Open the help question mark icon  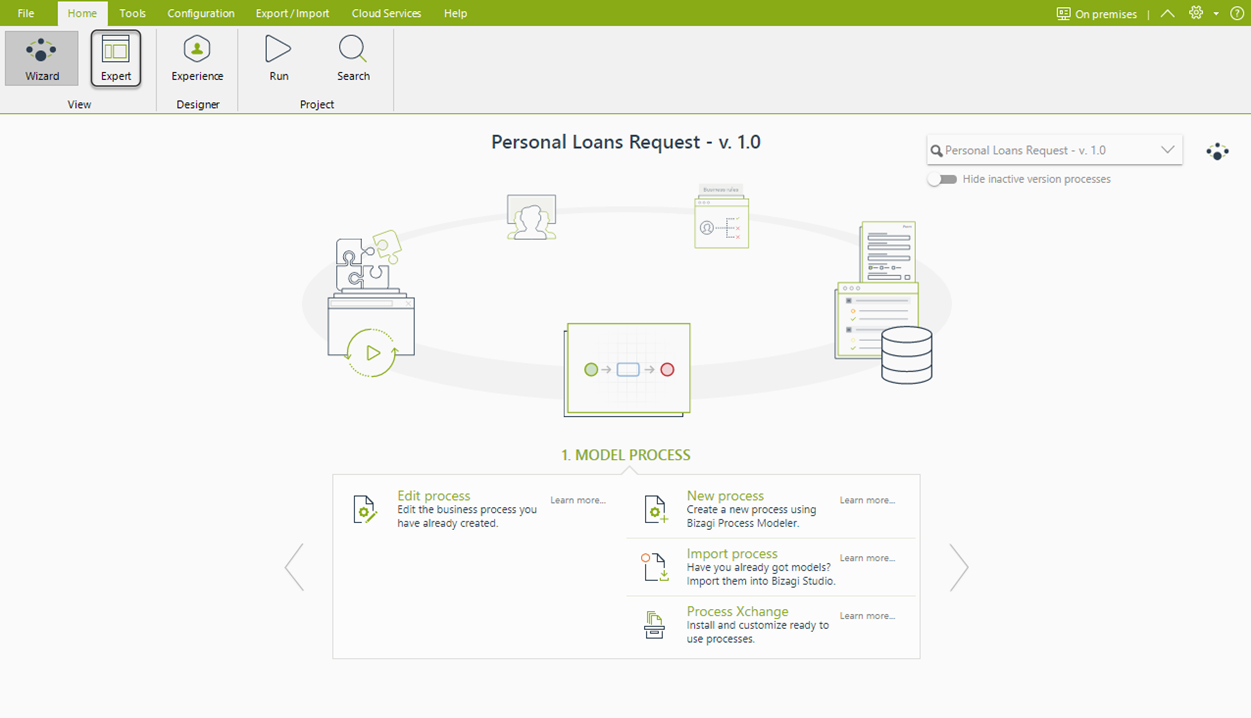point(1237,14)
